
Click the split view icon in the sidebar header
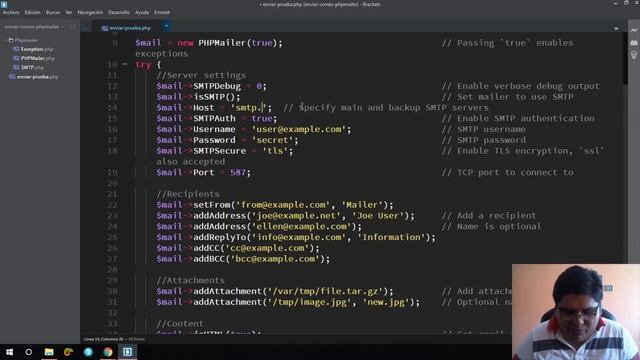pyautogui.click(x=73, y=27)
